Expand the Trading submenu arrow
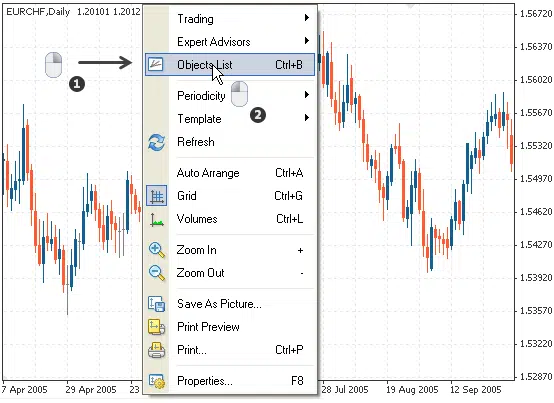Image resolution: width=554 pixels, height=403 pixels. (307, 18)
